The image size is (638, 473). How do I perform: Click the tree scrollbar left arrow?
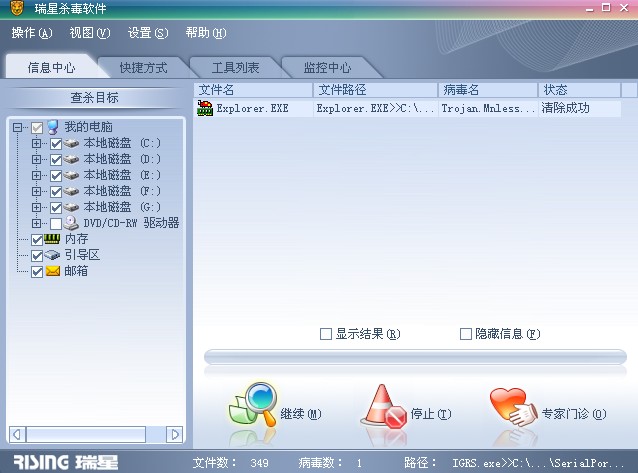point(17,435)
